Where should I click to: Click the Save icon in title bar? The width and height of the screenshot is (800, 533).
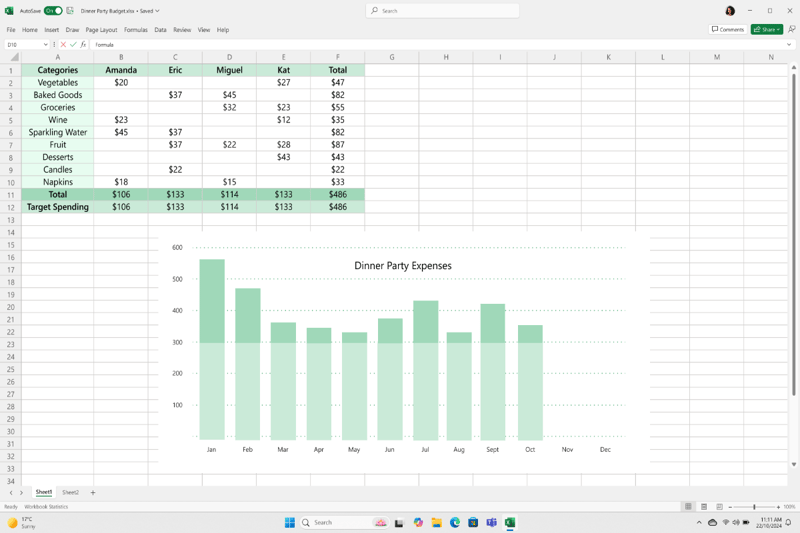tap(70, 11)
